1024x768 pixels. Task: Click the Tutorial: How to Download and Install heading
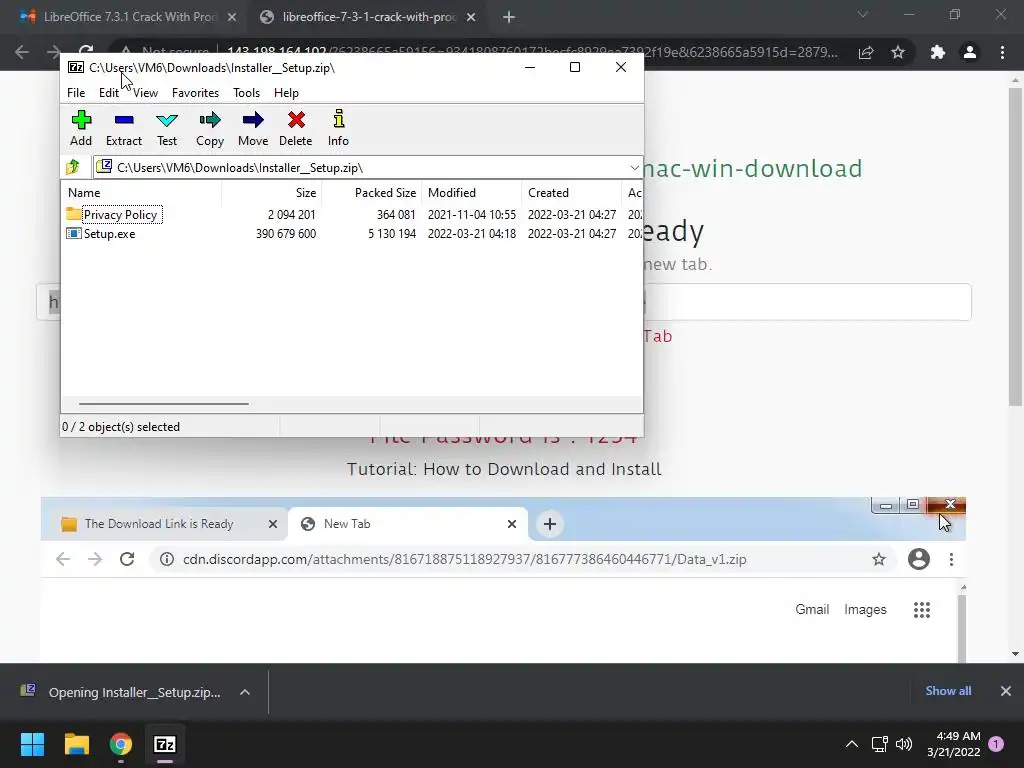point(504,469)
